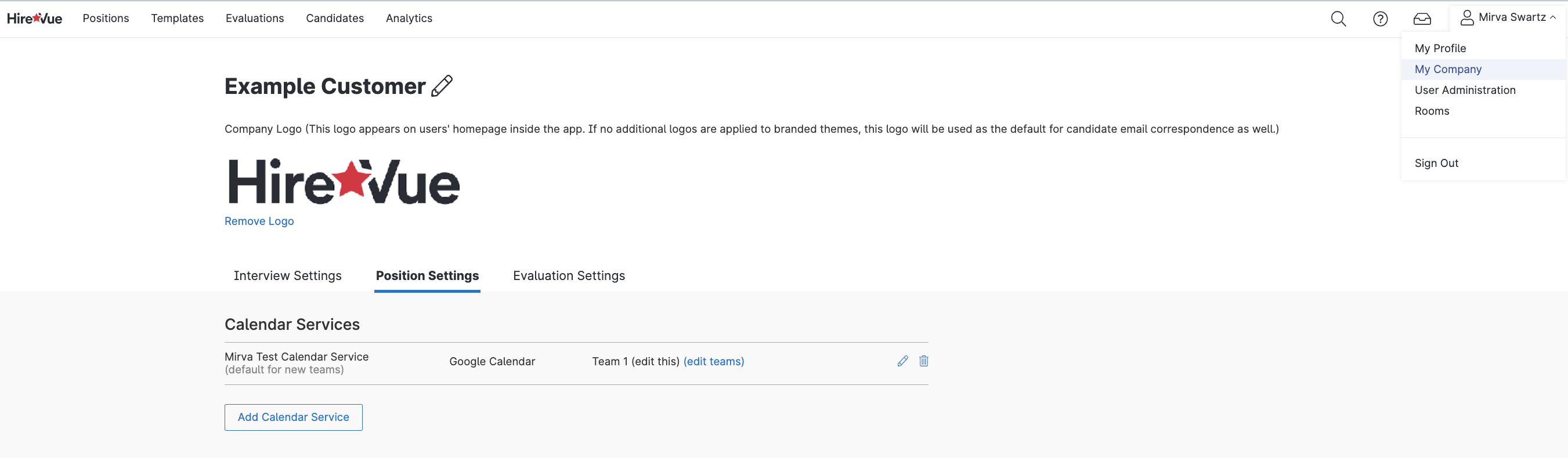Image resolution: width=1568 pixels, height=458 pixels.
Task: Click the Remove Logo link
Action: coord(259,221)
